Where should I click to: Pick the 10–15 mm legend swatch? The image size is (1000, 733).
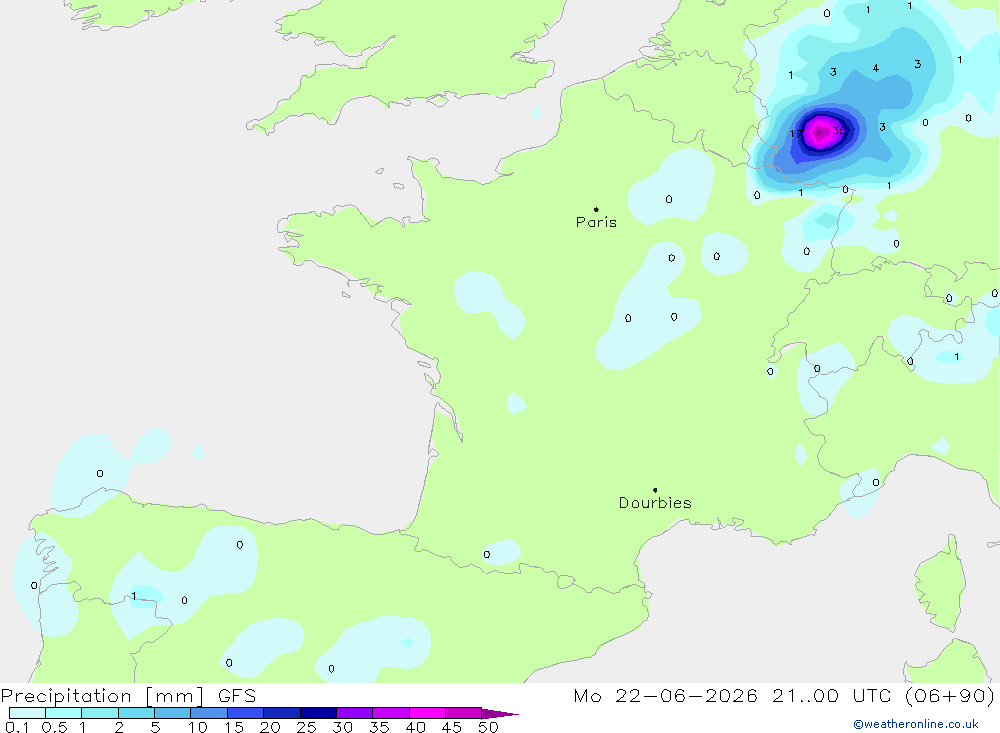[x=209, y=713]
